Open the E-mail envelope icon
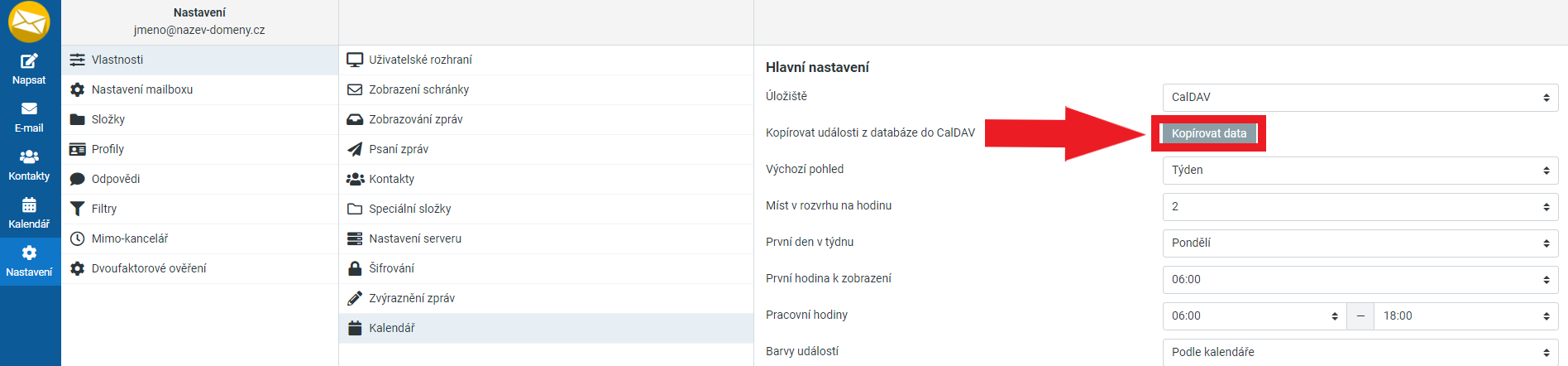The height and width of the screenshot is (366, 1568). tap(29, 108)
